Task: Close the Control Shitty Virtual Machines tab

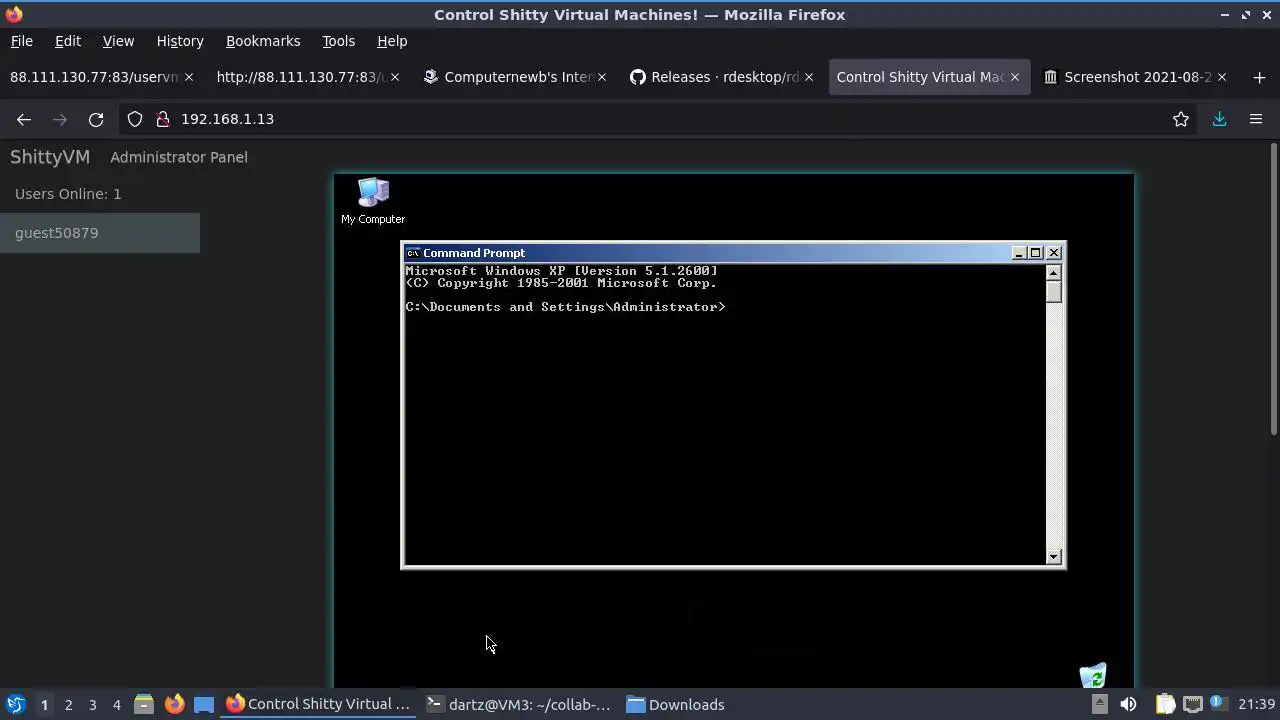Action: point(1015,77)
